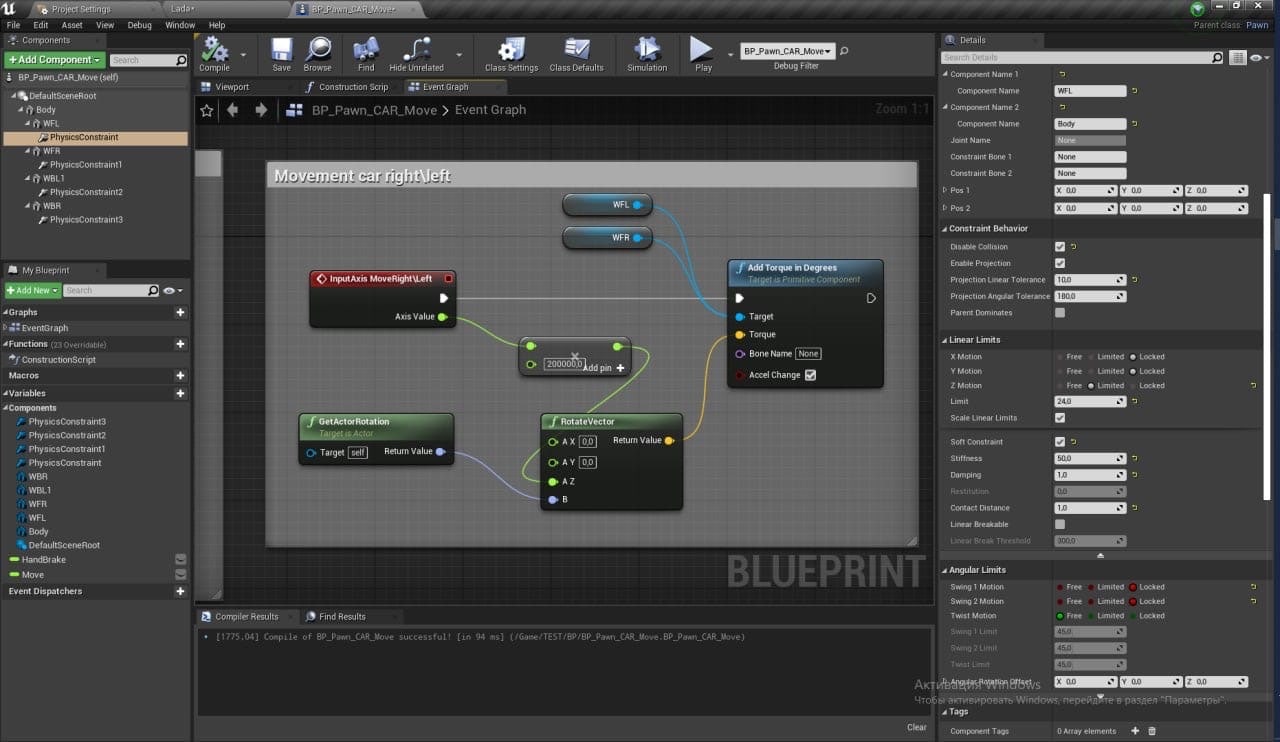
Task: Compile the blueprint
Action: coord(214,54)
